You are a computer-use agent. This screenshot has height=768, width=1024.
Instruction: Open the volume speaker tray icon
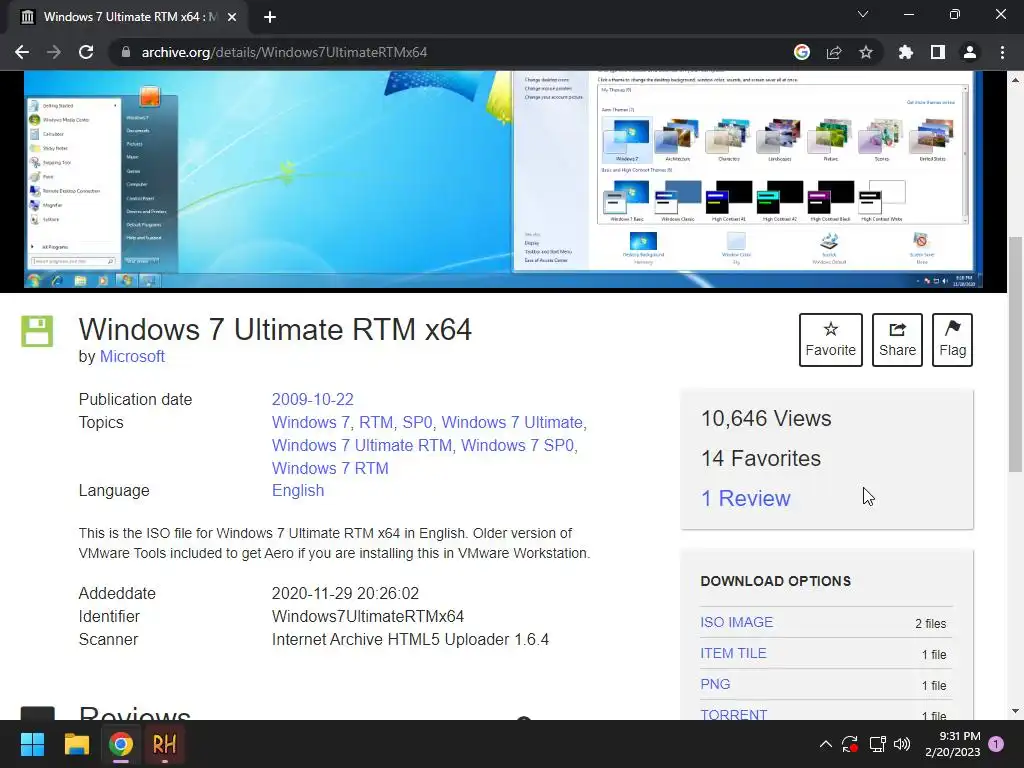pyautogui.click(x=902, y=744)
